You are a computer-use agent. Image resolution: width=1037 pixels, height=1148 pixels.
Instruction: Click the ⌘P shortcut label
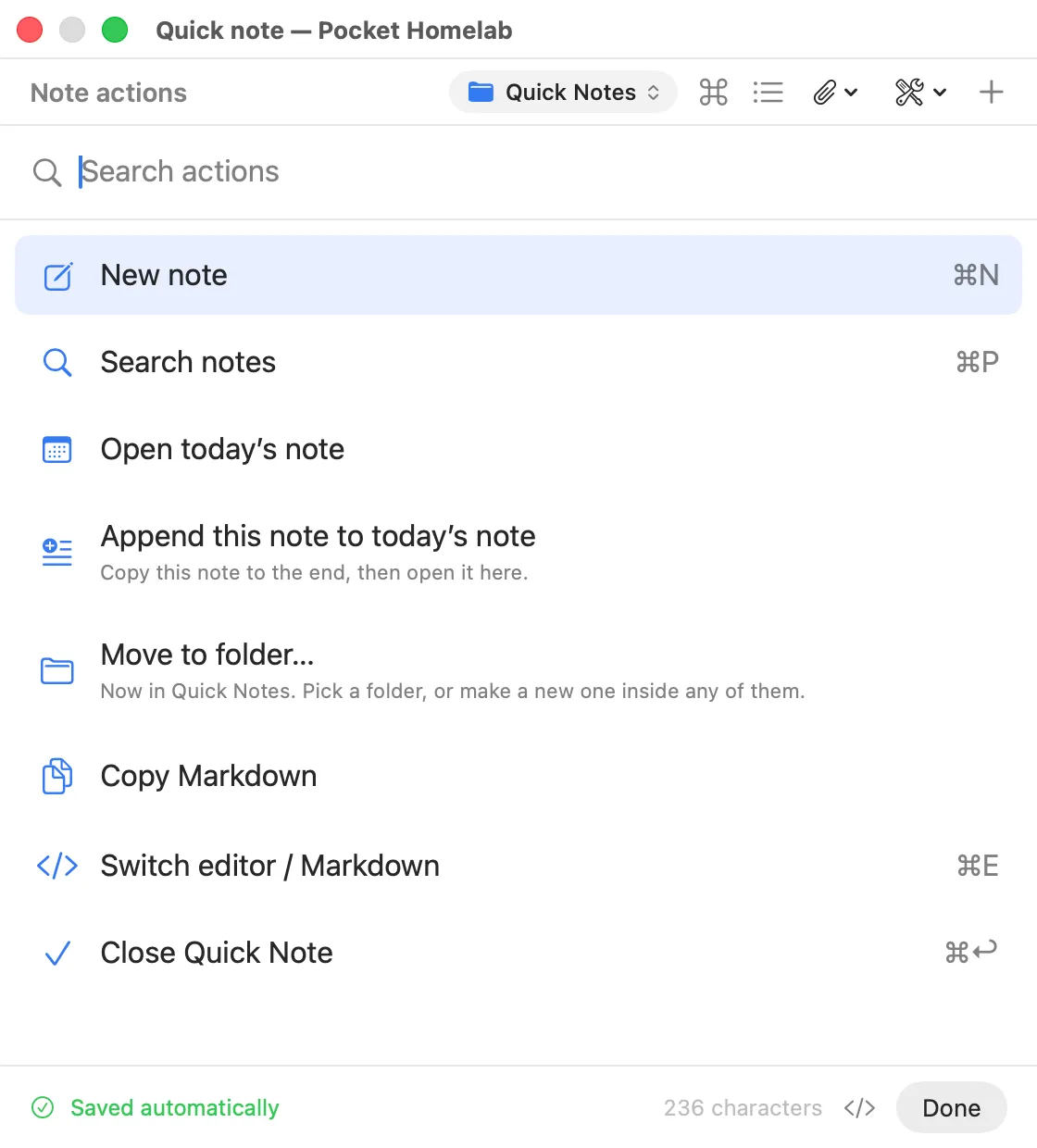tap(977, 362)
